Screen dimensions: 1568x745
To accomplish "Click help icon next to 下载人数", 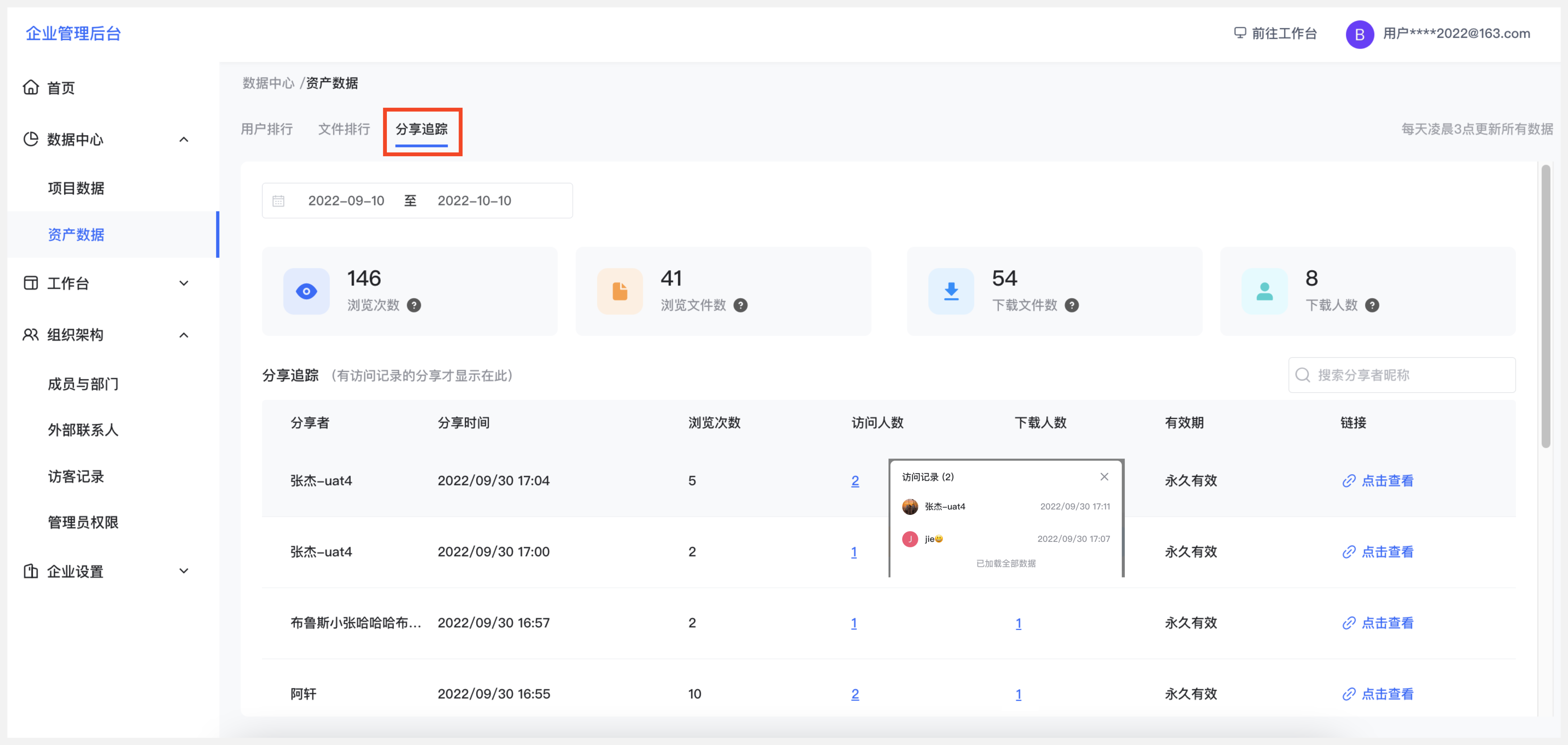I will 1372,306.
